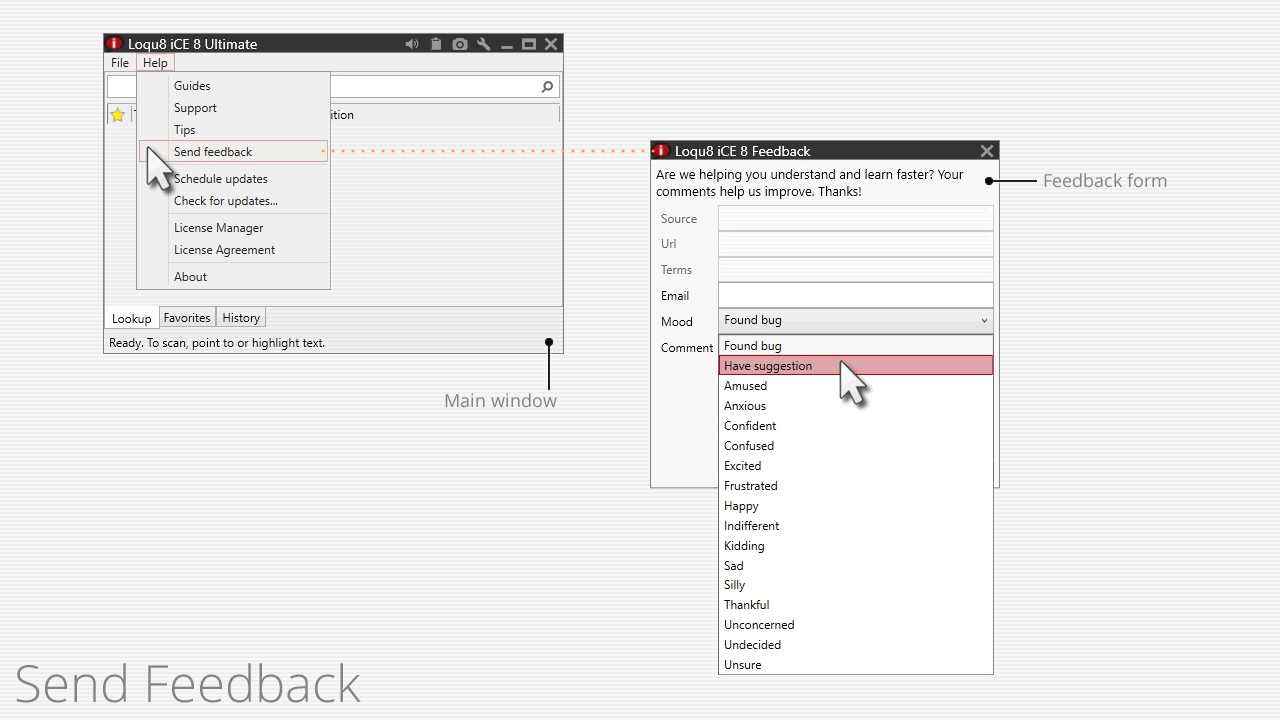The width and height of the screenshot is (1280, 720).
Task: Open About from the Help menu
Action: point(190,277)
